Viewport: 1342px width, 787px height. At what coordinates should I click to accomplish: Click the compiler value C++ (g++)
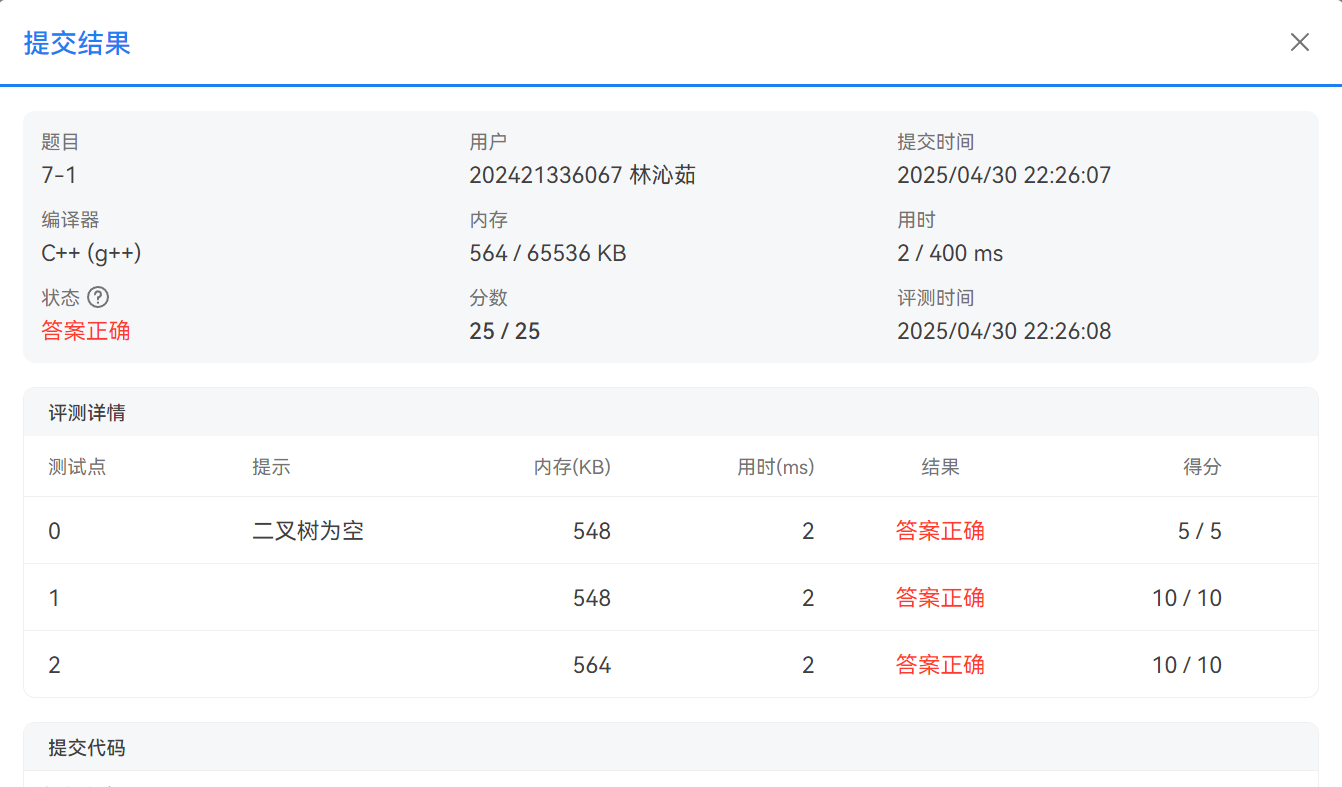click(x=91, y=253)
